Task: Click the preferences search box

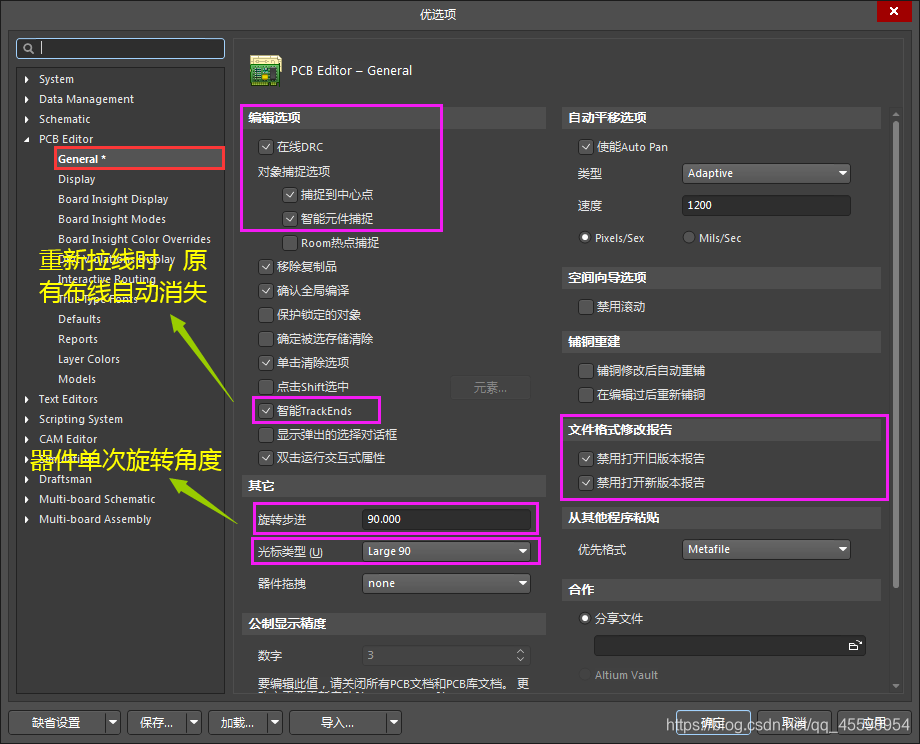Action: coord(120,49)
